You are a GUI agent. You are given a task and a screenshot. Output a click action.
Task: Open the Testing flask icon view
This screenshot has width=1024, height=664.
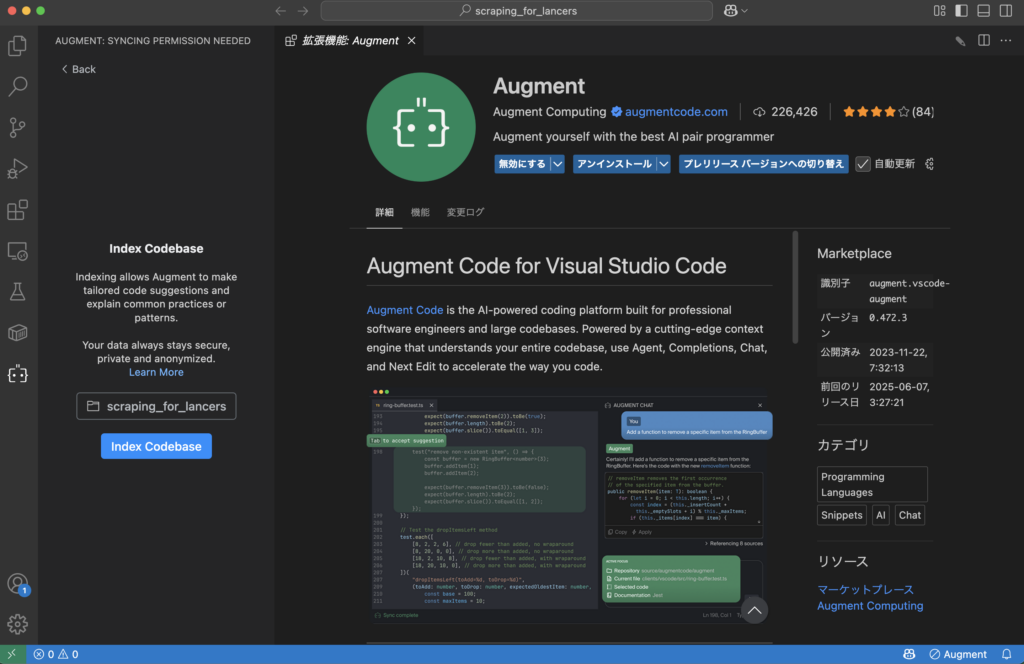(17, 292)
